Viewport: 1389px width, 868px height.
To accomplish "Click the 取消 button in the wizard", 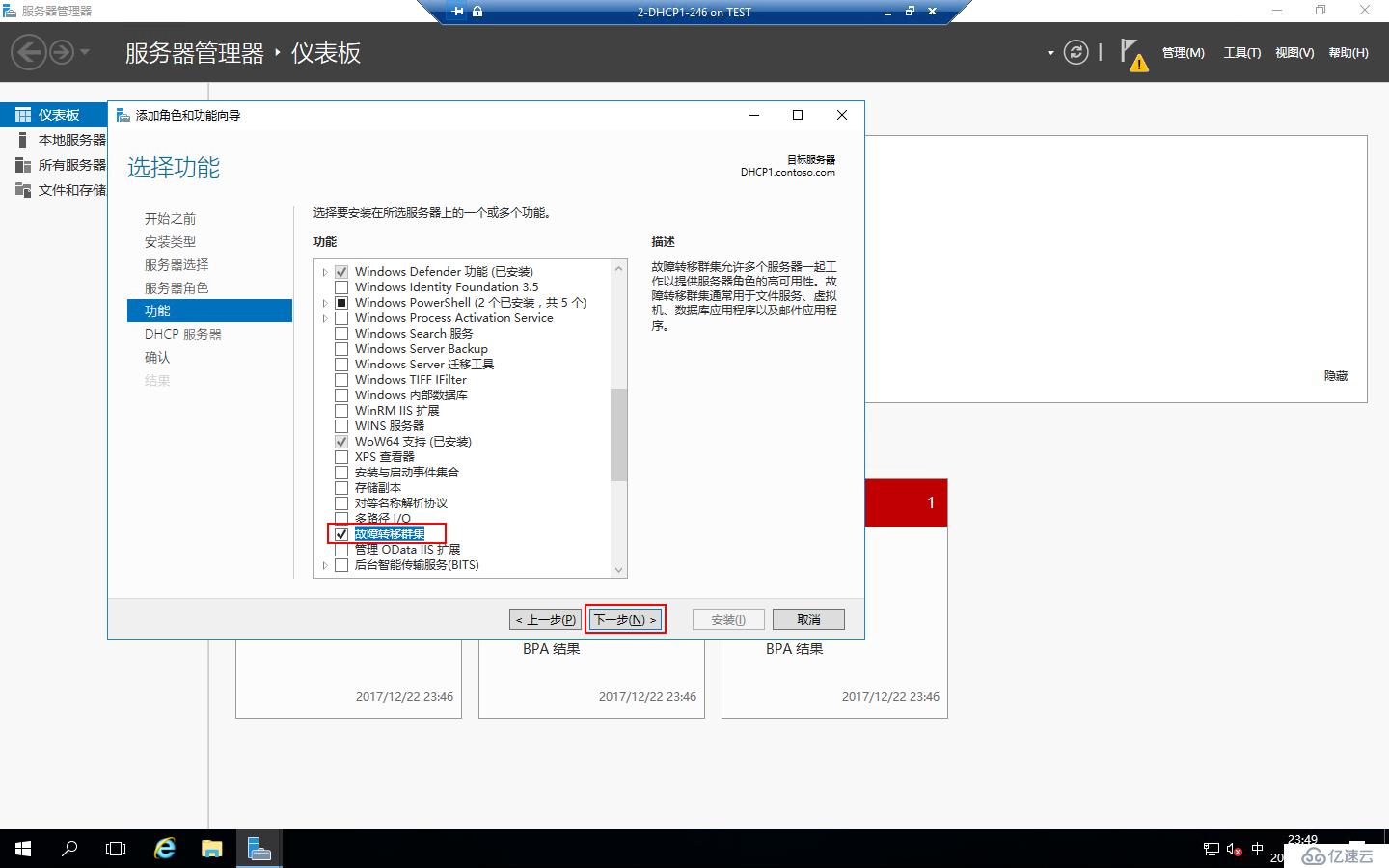I will click(x=808, y=619).
